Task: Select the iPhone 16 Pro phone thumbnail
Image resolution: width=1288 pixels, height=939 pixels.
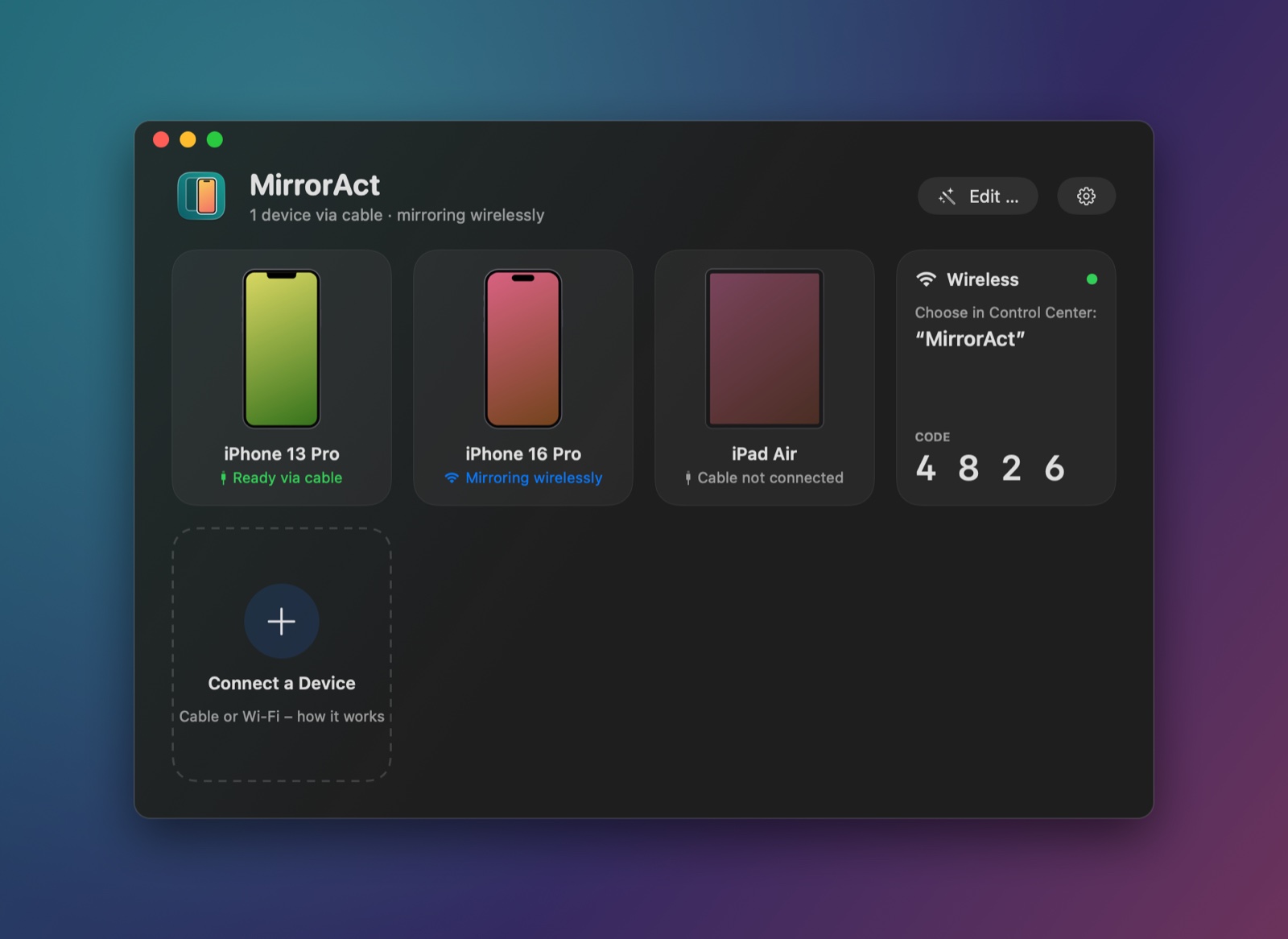Action: (523, 349)
